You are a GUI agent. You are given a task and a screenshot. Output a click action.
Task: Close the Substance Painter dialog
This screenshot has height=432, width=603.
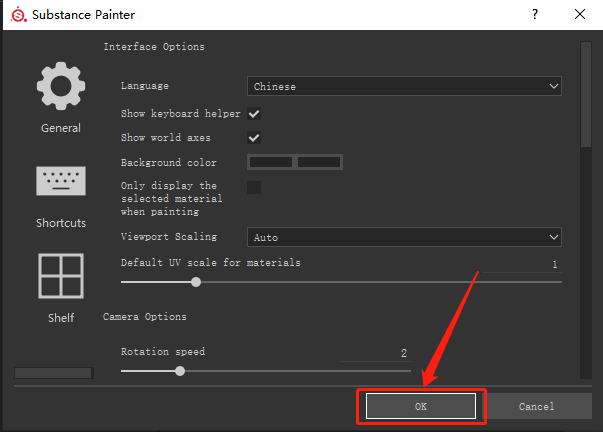coord(580,15)
